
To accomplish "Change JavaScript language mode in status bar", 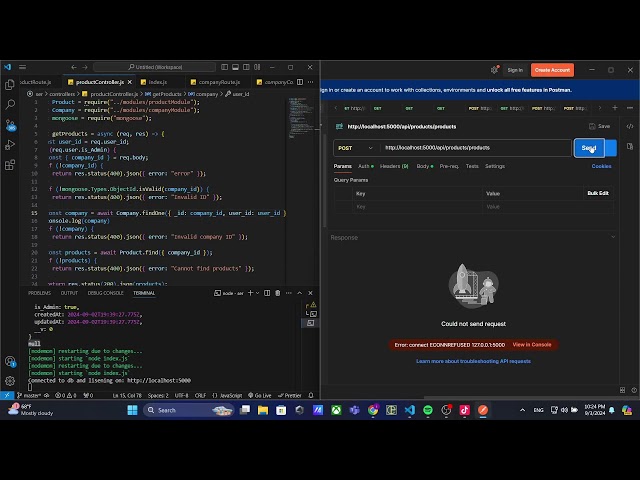I will pos(227,395).
